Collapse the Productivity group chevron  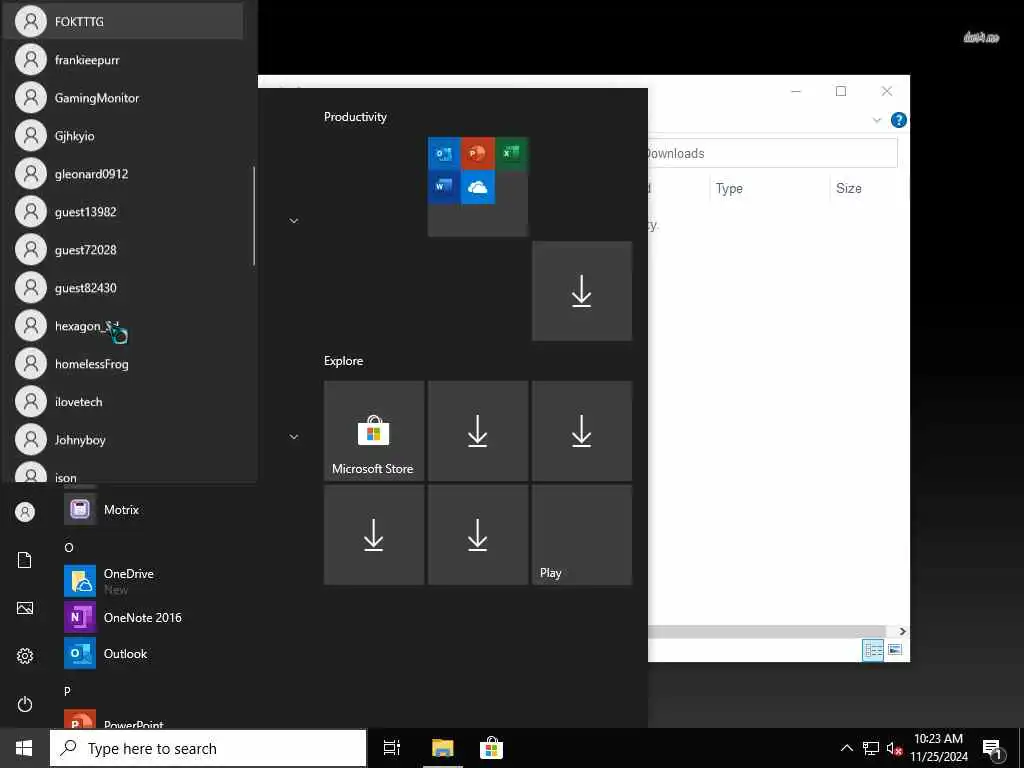294,221
